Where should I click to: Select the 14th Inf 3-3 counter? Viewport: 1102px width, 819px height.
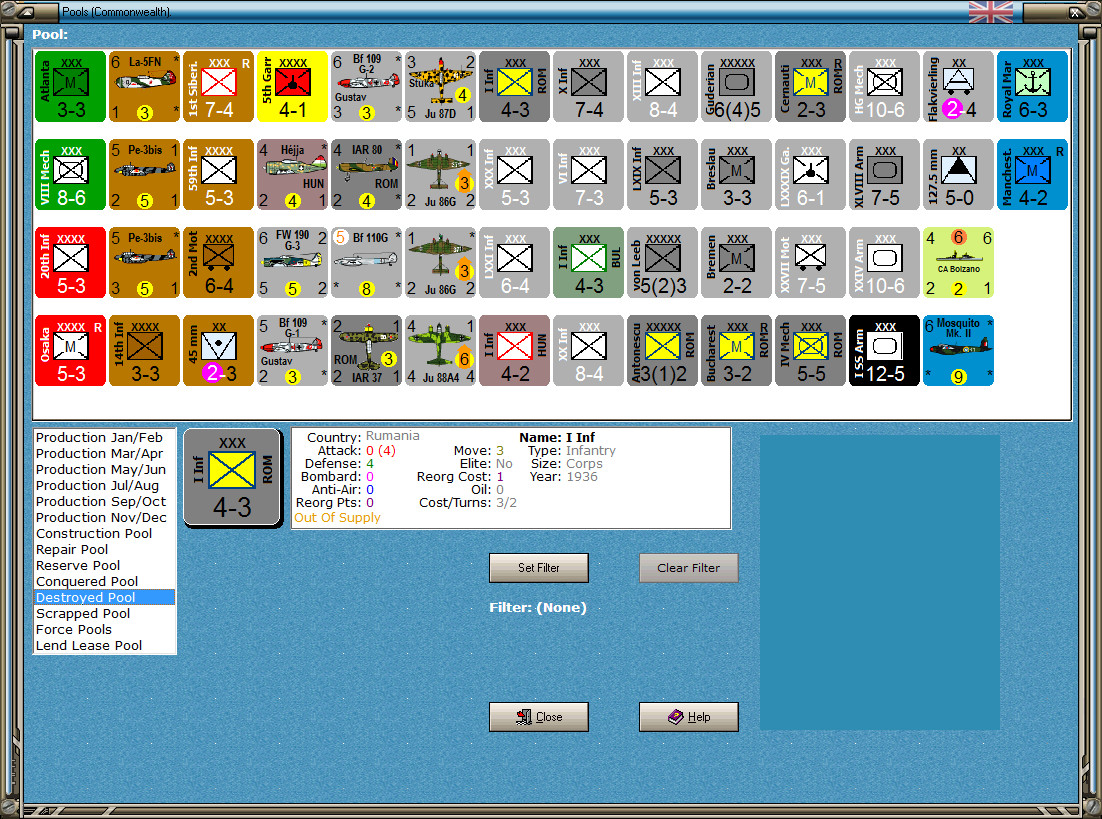[144, 350]
